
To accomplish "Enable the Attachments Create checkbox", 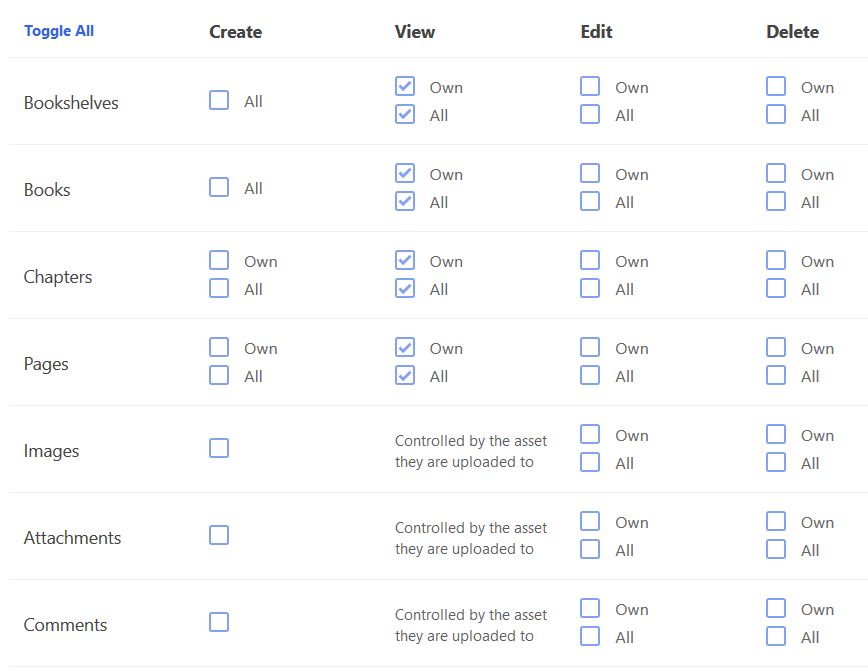I will coord(219,535).
